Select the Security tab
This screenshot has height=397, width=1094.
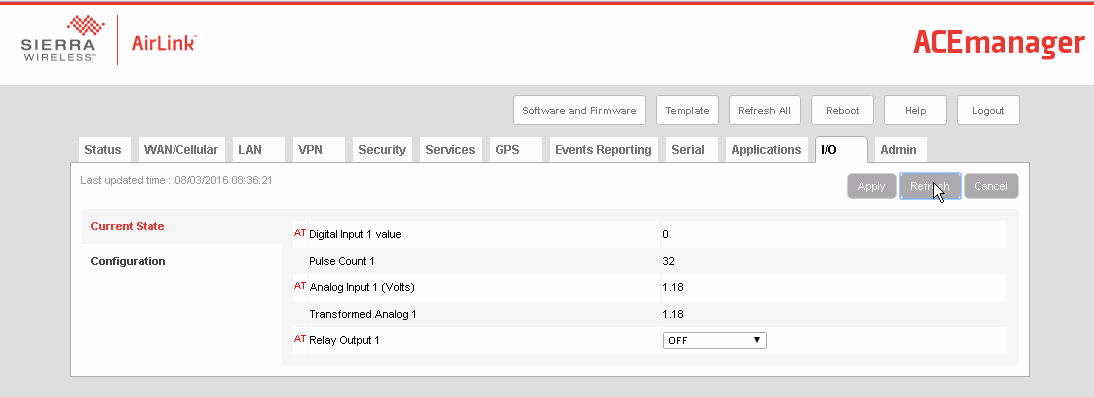[x=382, y=150]
